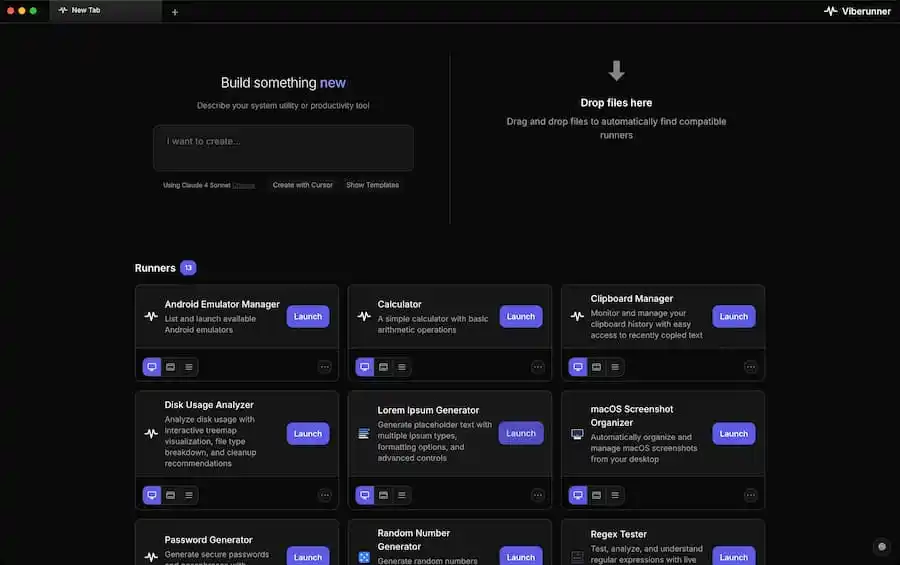The width and height of the screenshot is (900, 565).
Task: Click the Clipboard Manager pulse icon
Action: 577,316
